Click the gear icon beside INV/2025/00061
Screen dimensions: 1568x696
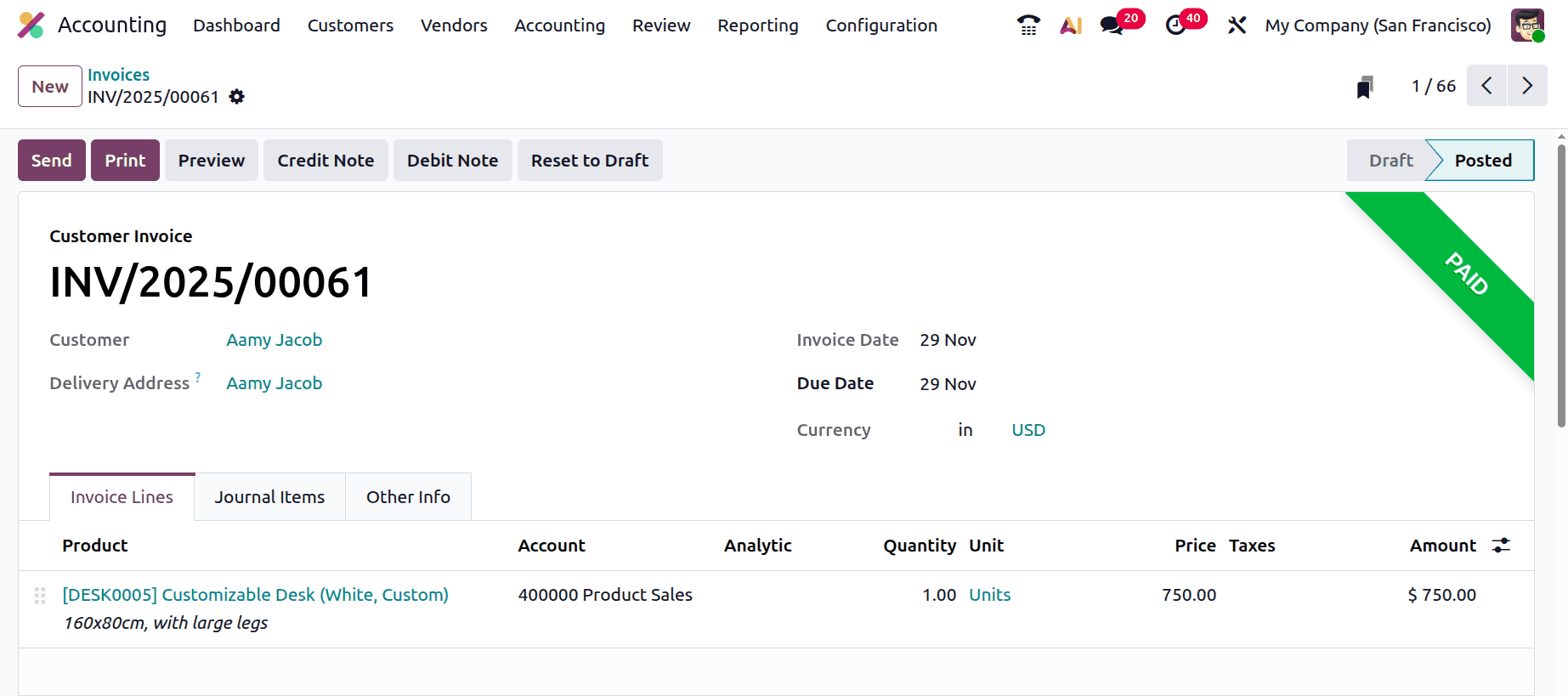[x=237, y=97]
